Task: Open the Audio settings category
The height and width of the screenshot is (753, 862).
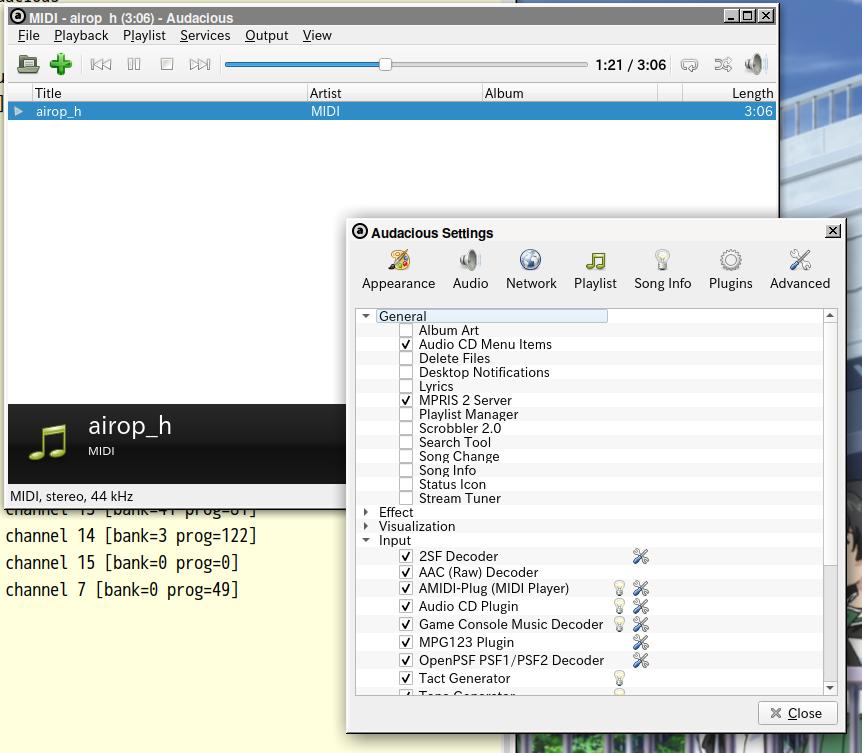Action: [x=471, y=269]
